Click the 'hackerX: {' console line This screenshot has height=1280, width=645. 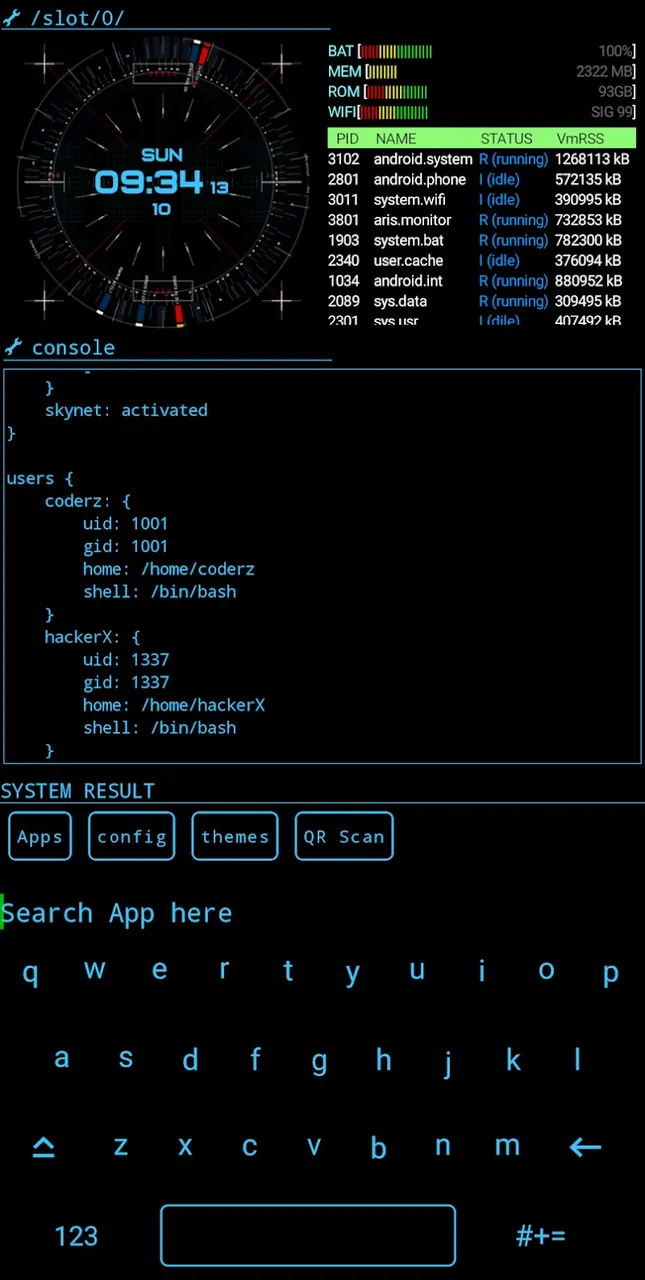click(92, 637)
